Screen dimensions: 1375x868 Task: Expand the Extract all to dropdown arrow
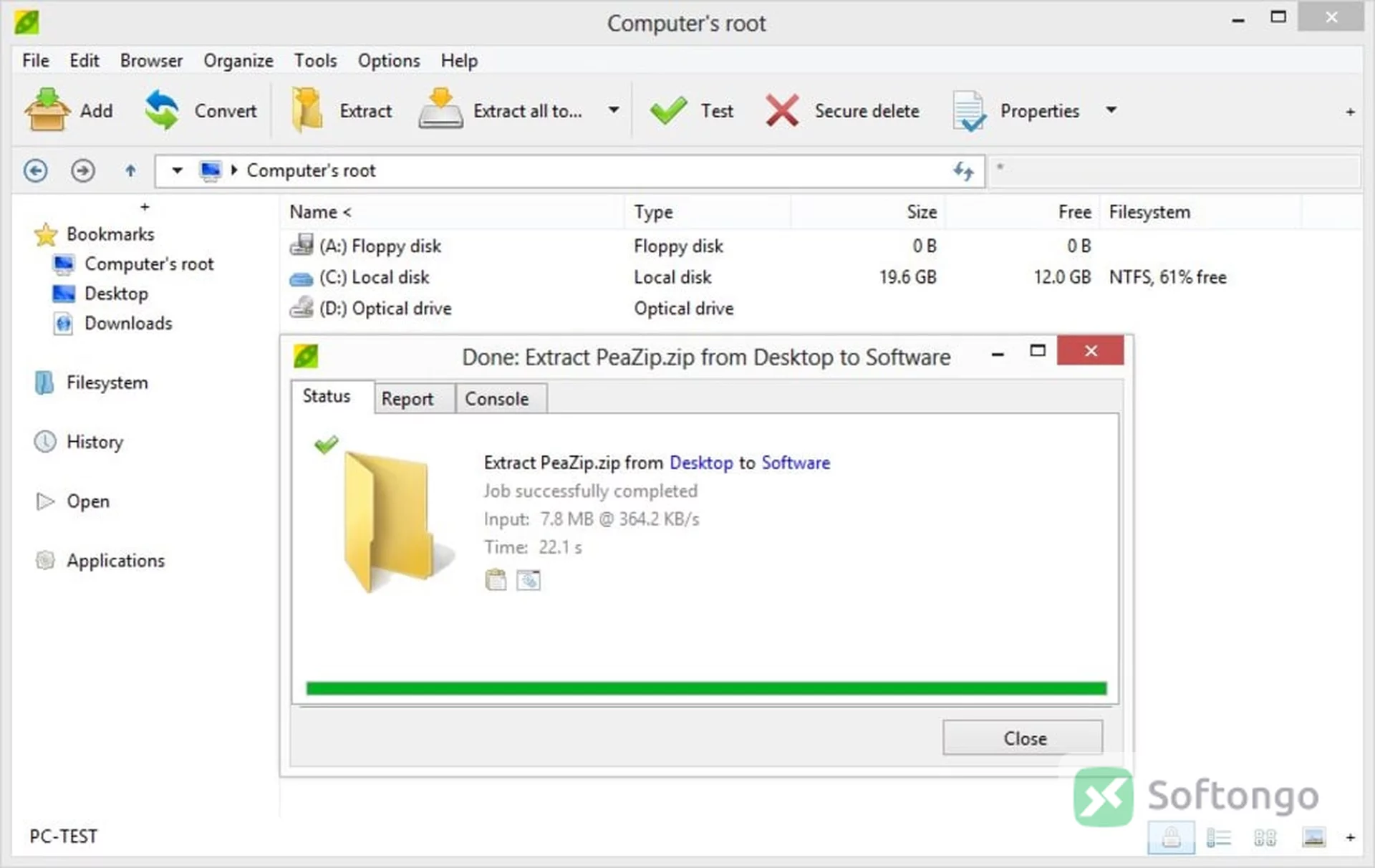coord(614,110)
